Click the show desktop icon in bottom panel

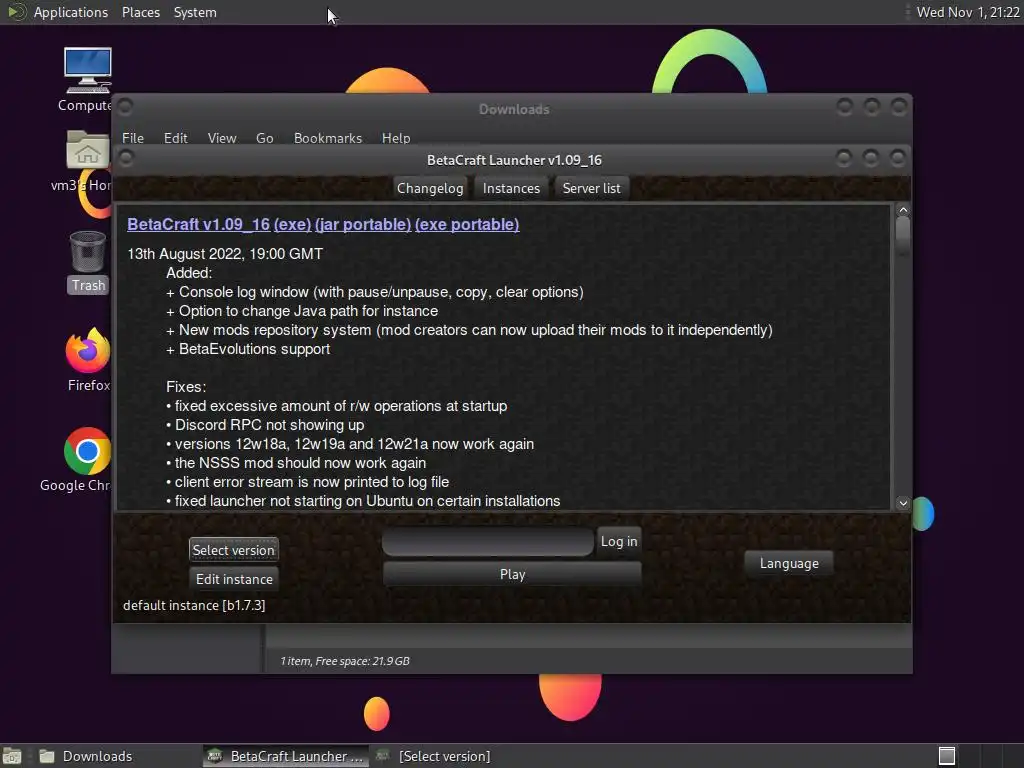pyautogui.click(x=12, y=756)
